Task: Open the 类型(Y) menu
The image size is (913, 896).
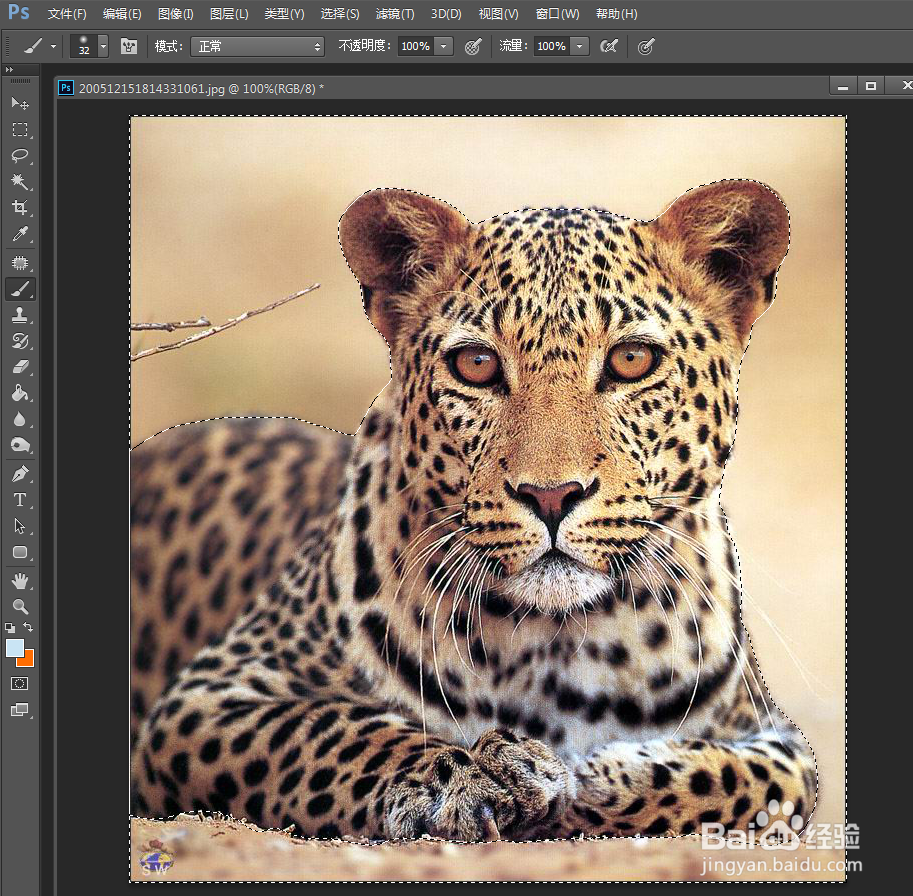Action: click(285, 13)
